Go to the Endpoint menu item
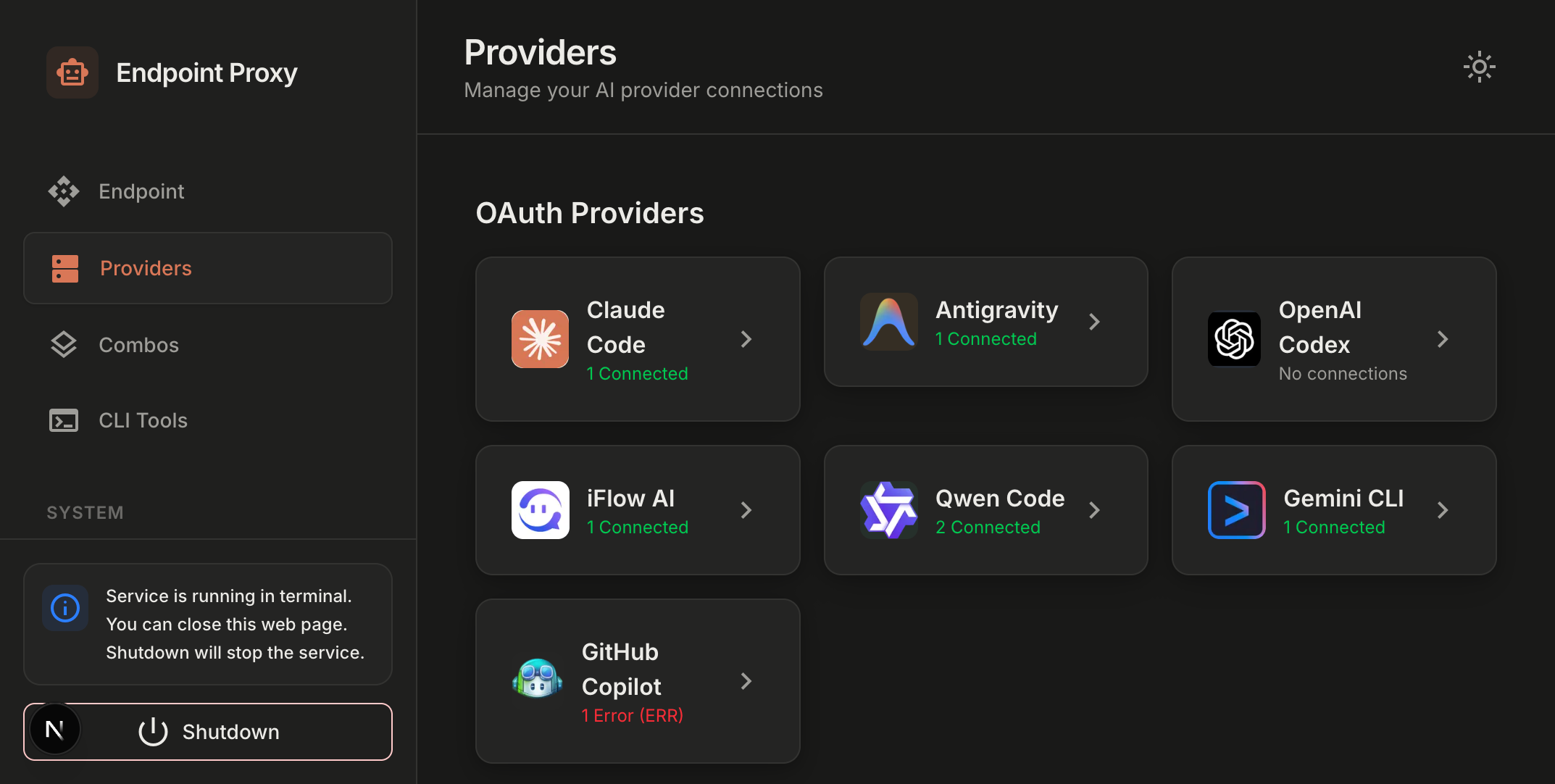1555x784 pixels. click(x=208, y=191)
